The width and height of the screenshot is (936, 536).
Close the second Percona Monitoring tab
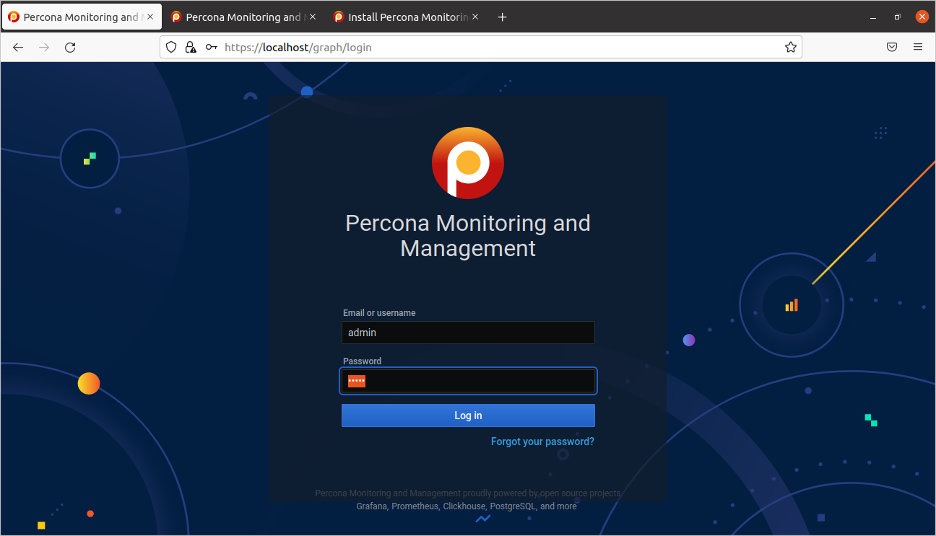312,17
